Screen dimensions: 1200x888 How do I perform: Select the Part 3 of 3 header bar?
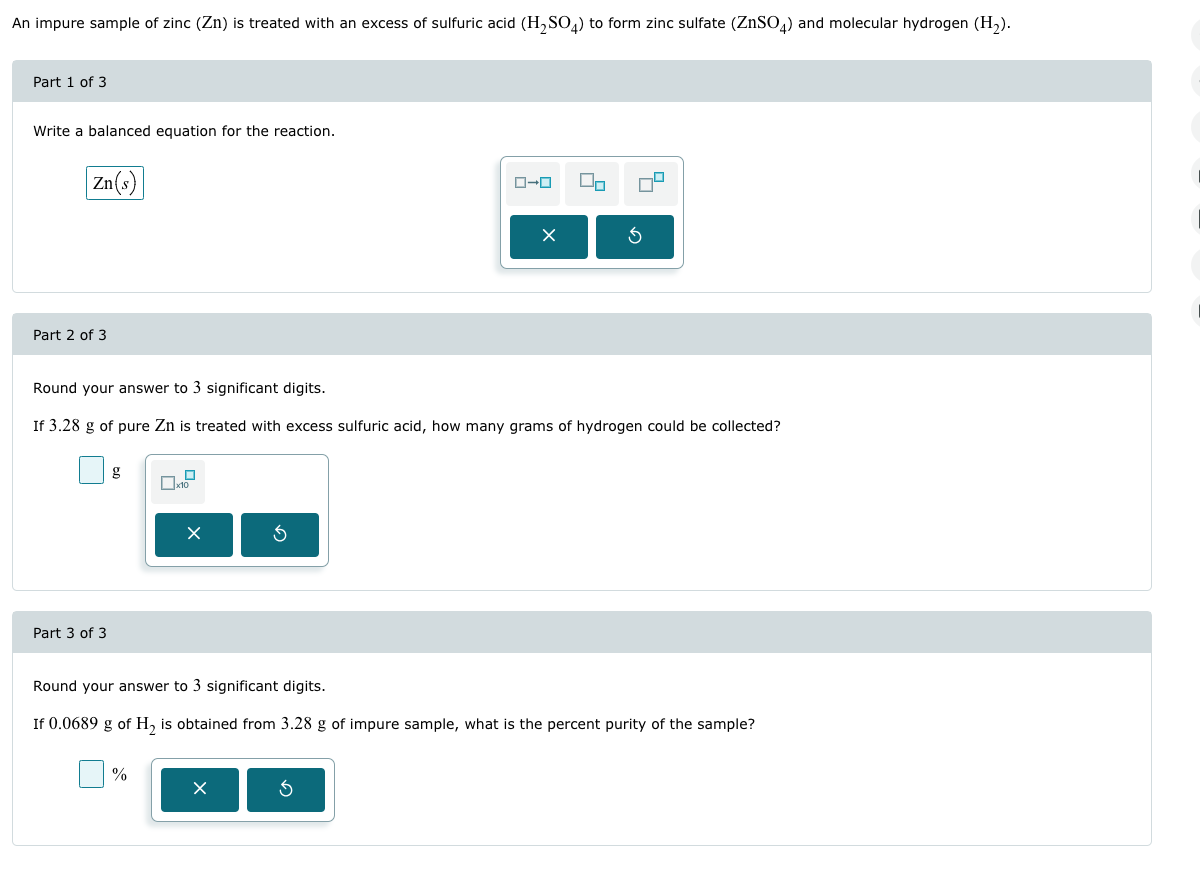580,632
